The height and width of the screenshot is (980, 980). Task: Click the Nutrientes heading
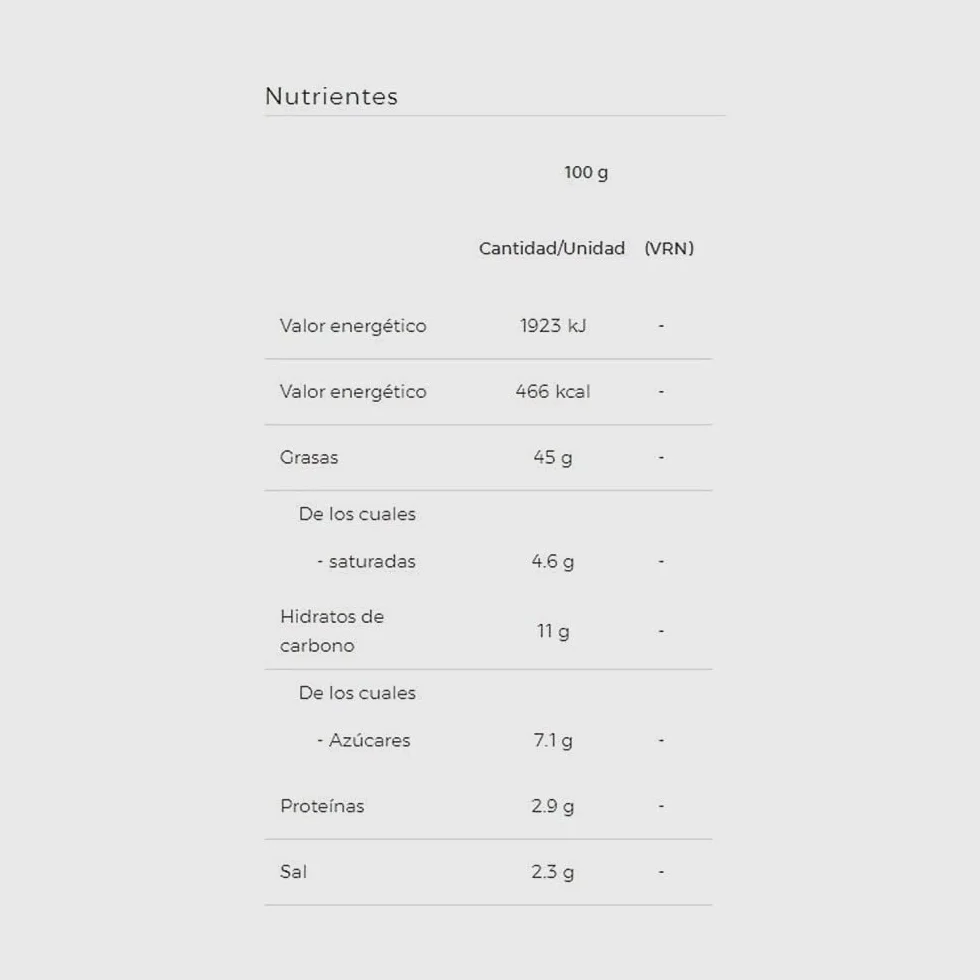tap(331, 96)
